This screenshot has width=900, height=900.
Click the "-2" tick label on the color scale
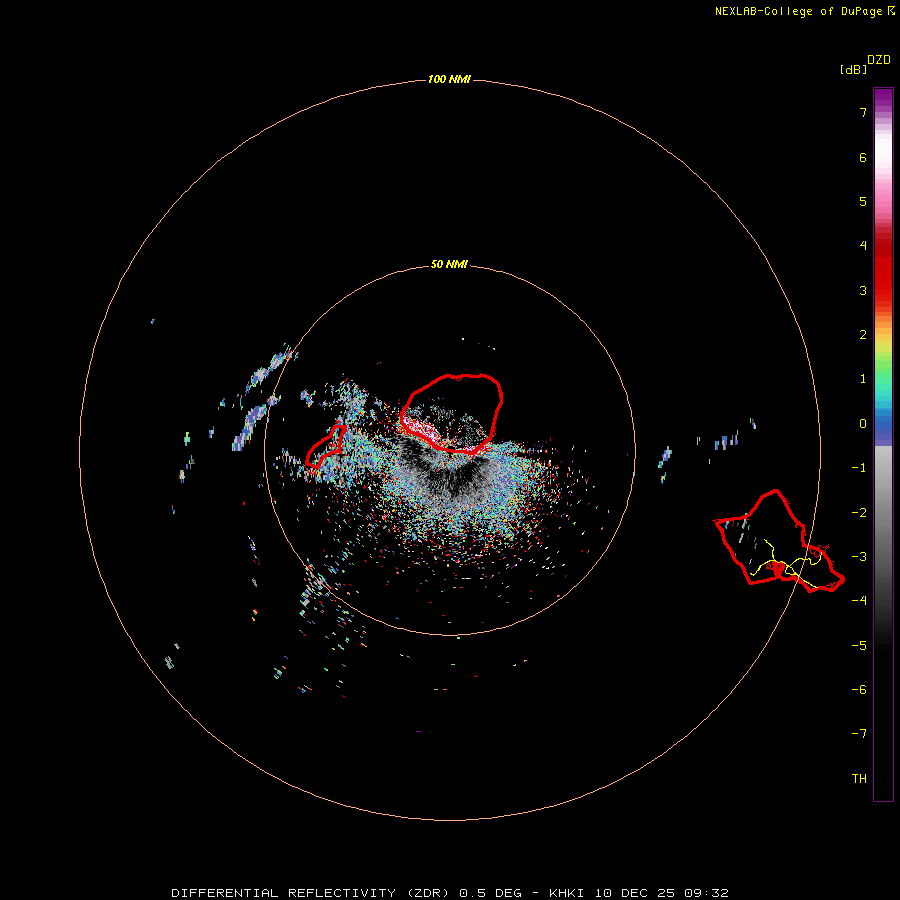(x=859, y=513)
